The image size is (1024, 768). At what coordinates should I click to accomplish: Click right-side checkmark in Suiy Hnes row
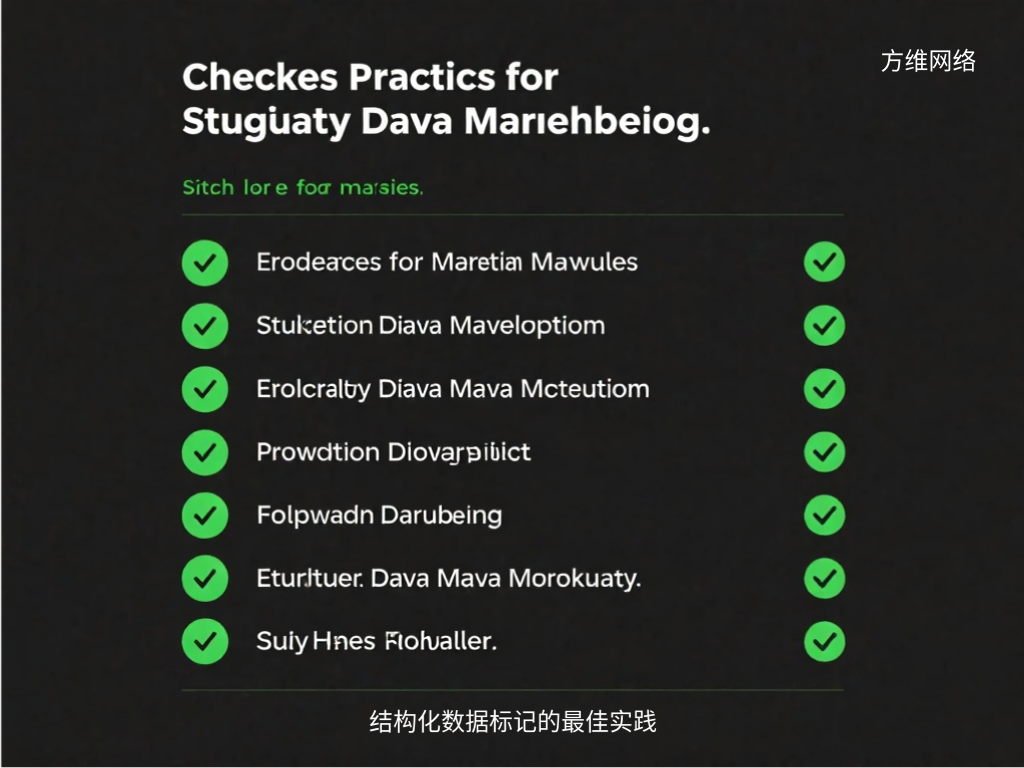824,641
